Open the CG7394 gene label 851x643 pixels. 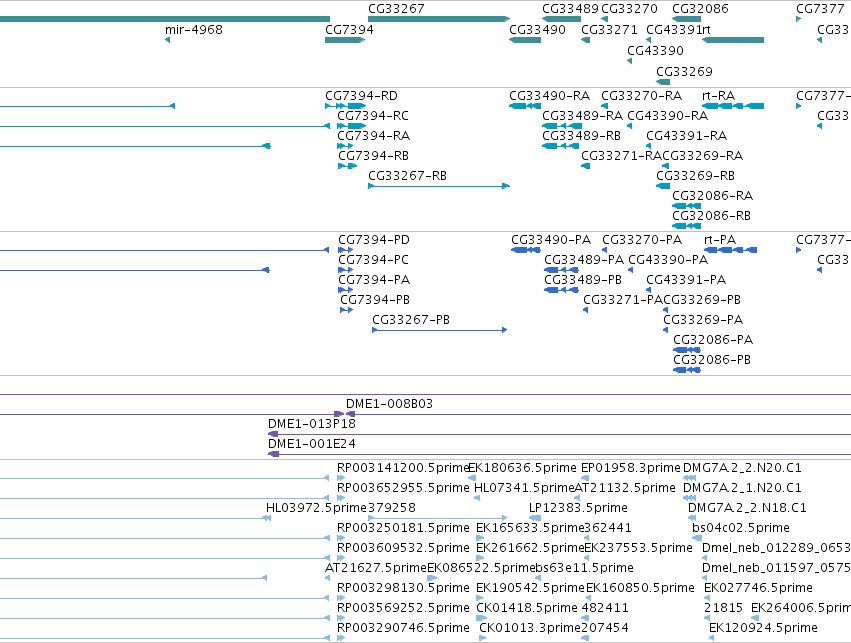click(349, 30)
